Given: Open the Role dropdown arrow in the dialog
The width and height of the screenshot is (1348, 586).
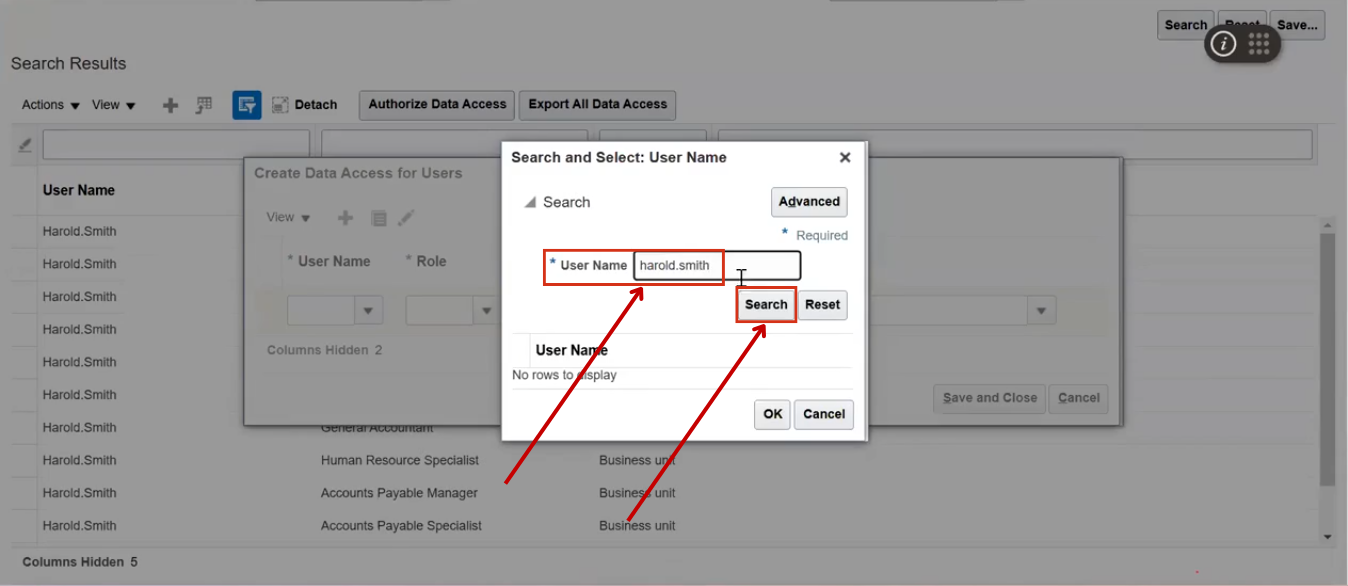Looking at the screenshot, I should click(487, 310).
